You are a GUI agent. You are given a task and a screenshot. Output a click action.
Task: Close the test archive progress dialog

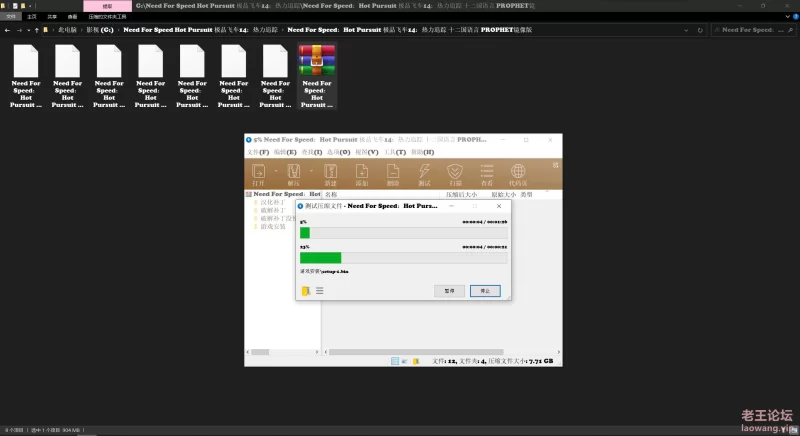(x=499, y=206)
